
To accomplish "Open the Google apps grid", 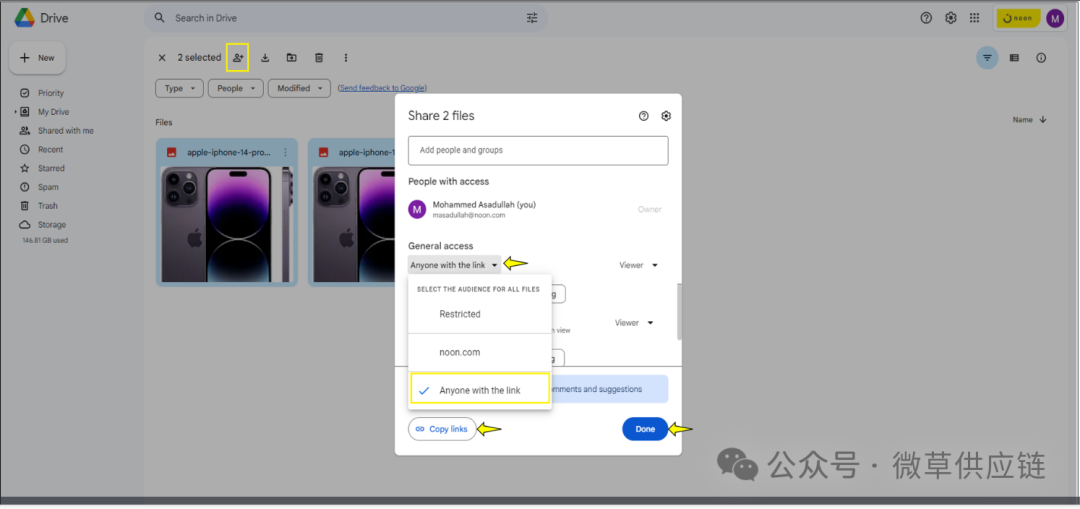I will [x=975, y=18].
